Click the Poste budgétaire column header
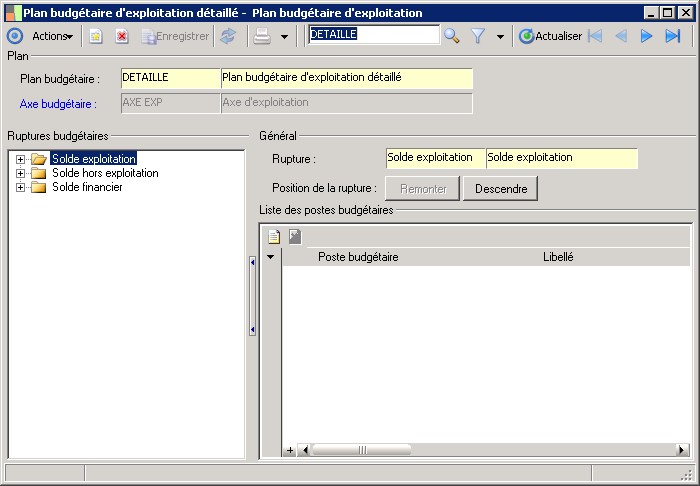The height and width of the screenshot is (486, 700). (358, 257)
